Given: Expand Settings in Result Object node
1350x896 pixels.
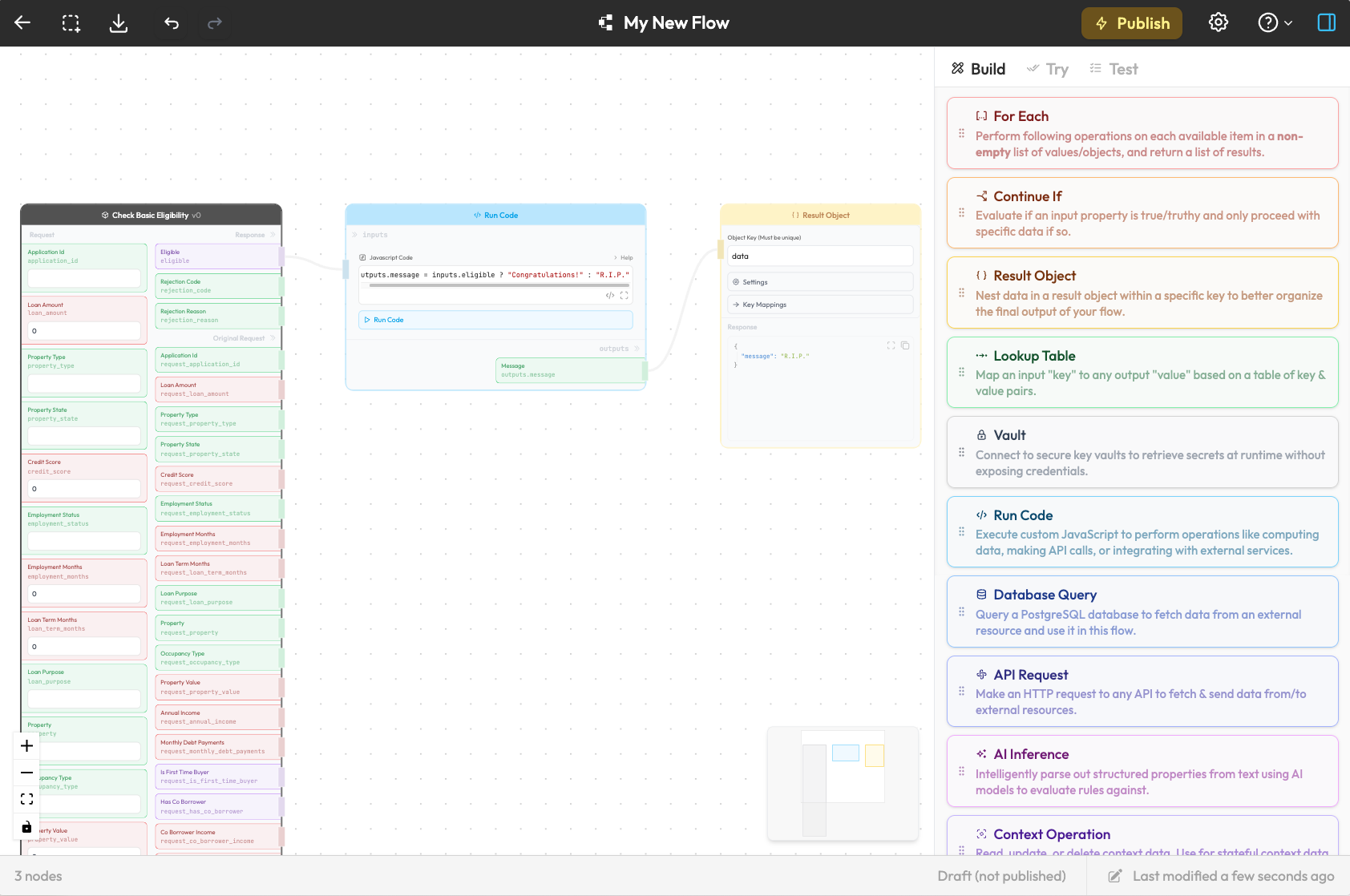Looking at the screenshot, I should [819, 282].
